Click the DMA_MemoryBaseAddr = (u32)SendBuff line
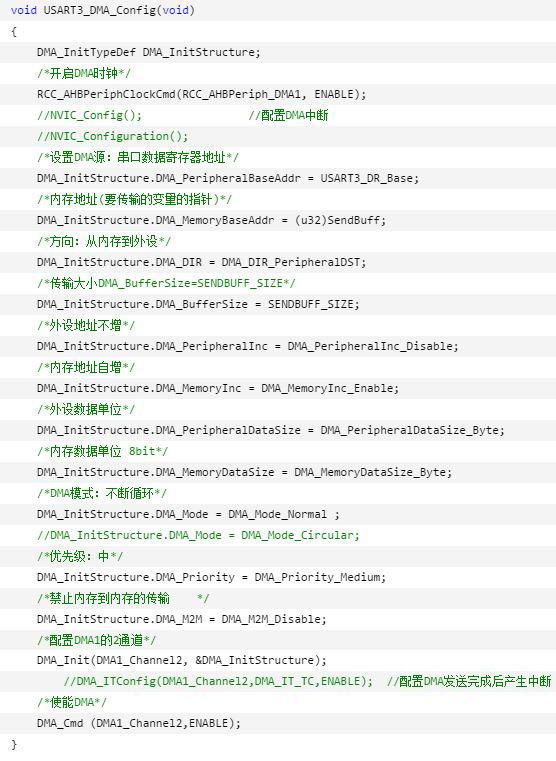Screen dimensions: 556x761 coord(211,220)
